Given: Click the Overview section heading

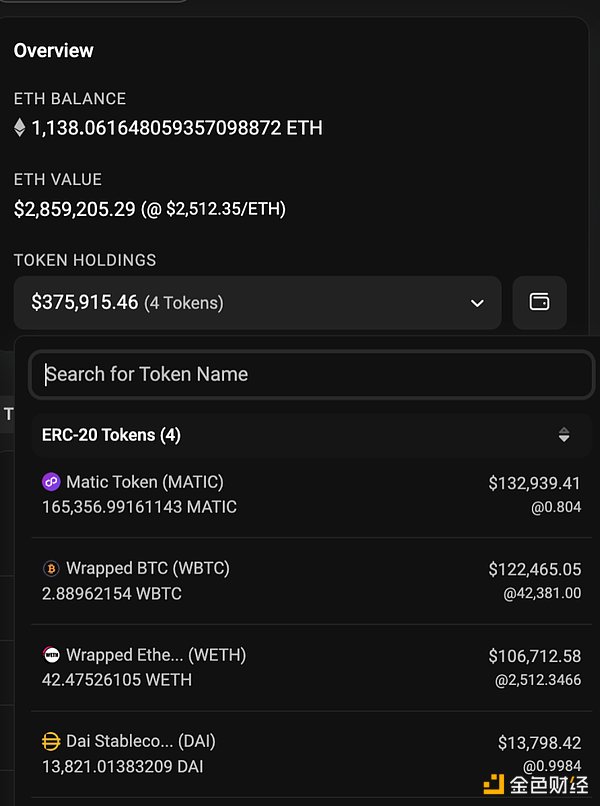Looking at the screenshot, I should [x=54, y=50].
